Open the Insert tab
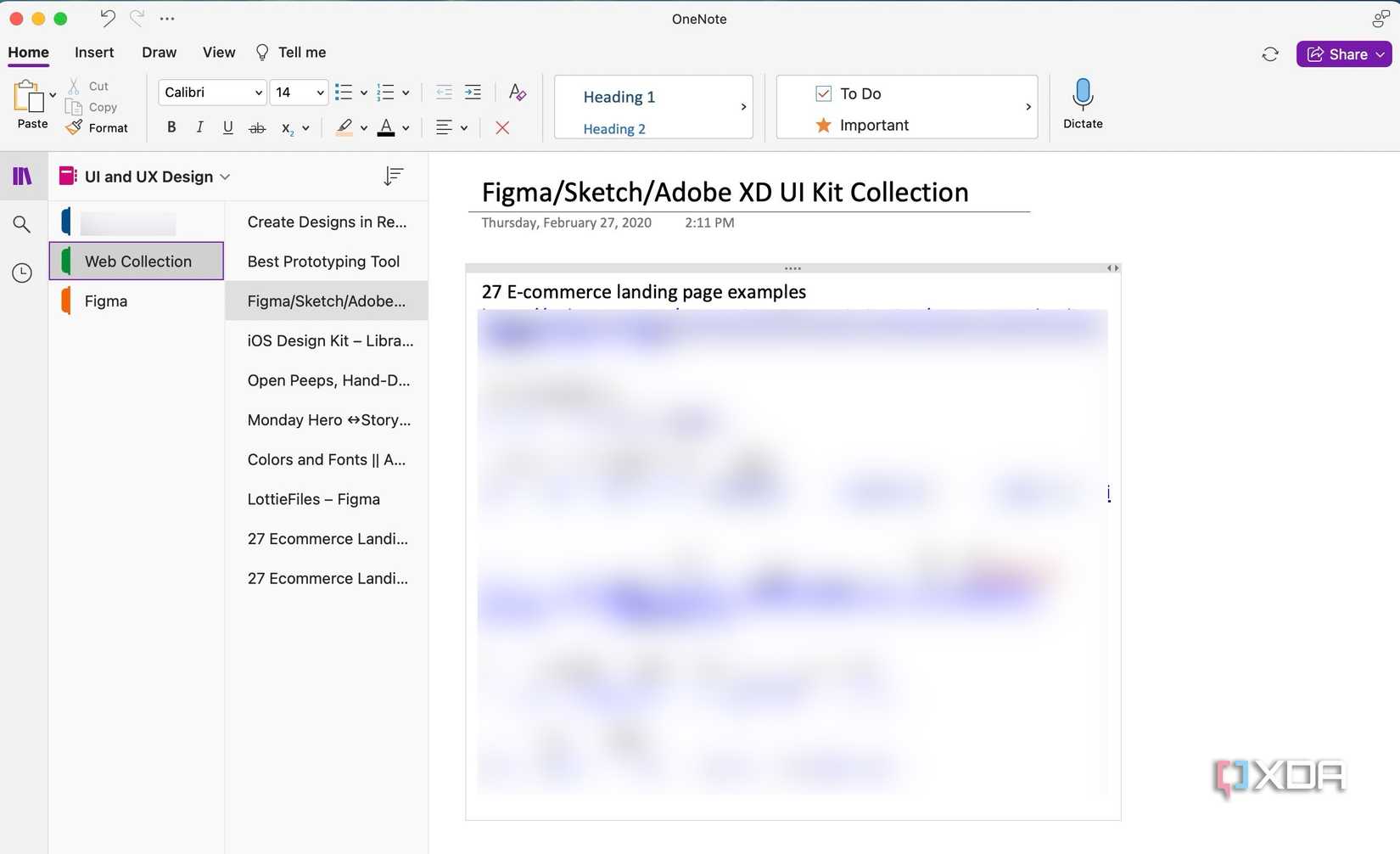Image resolution: width=1400 pixels, height=854 pixels. pos(93,52)
